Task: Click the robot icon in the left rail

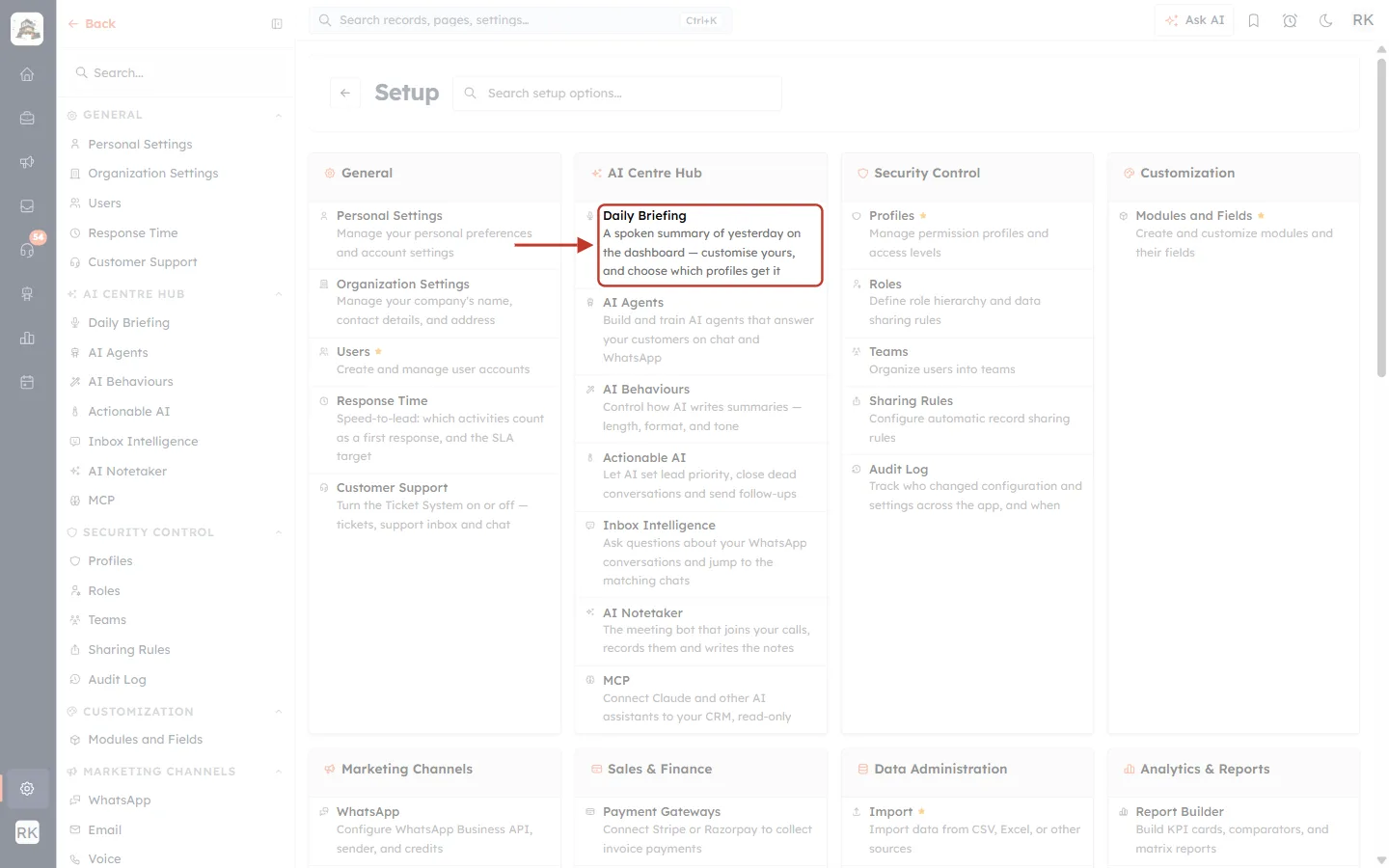Action: (27, 294)
